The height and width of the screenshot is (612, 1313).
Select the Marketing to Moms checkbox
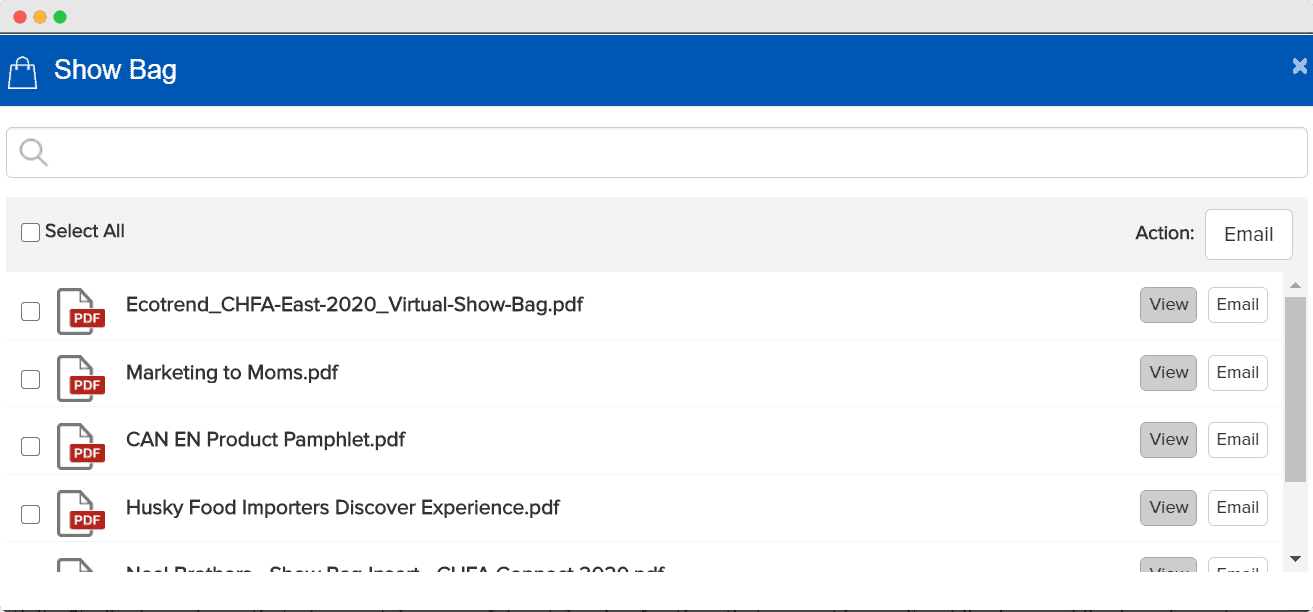31,379
